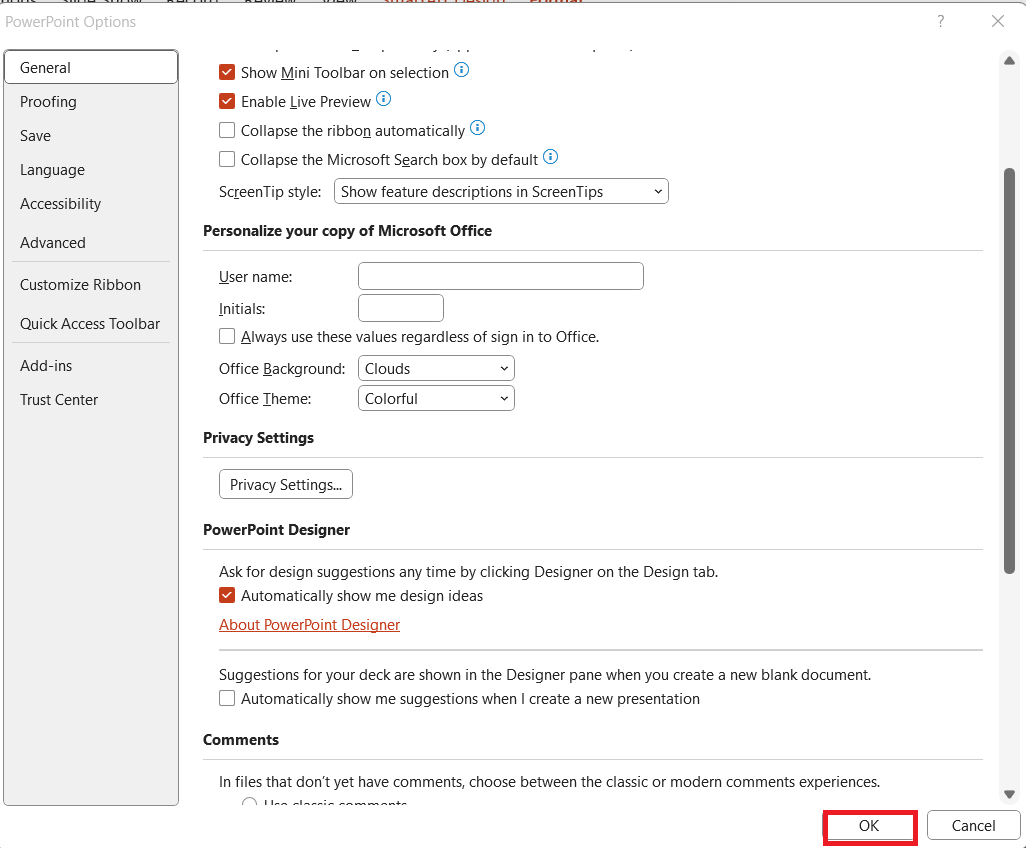1026x848 pixels.
Task: Uncheck Show Mini Toolbar on selection
Action: (x=227, y=72)
